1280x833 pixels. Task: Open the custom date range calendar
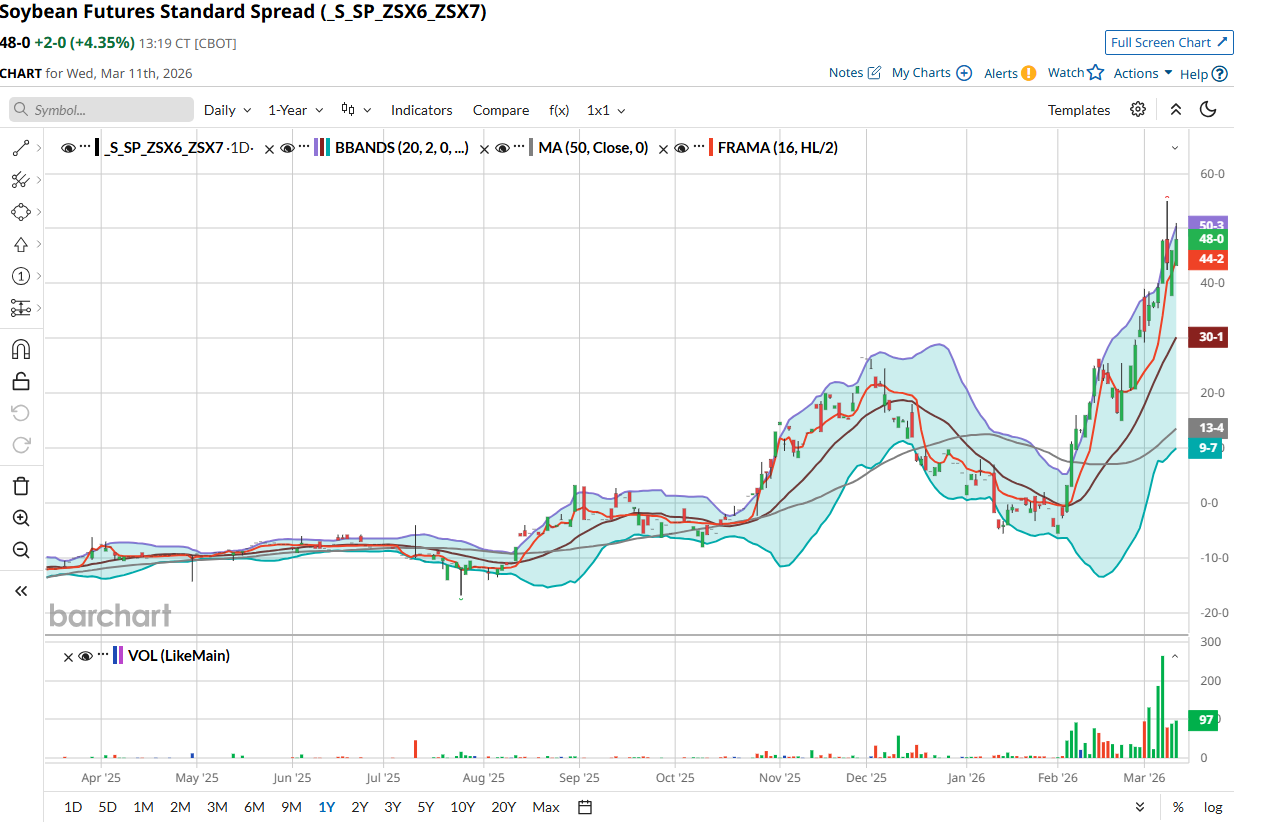(x=586, y=807)
